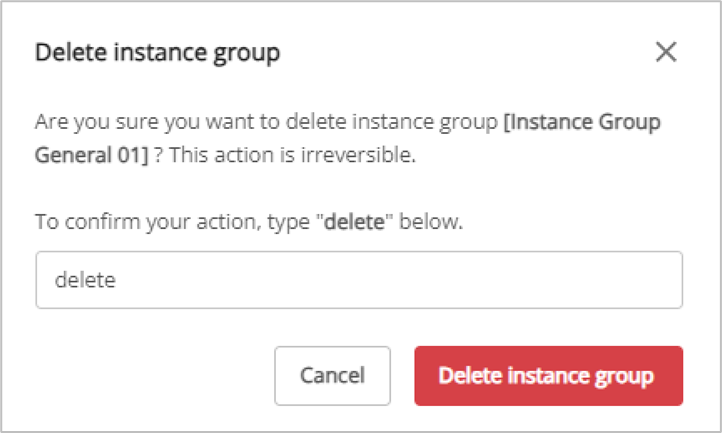Screen dimensions: 722x433
Task: Click empty right area of the input box
Action: pos(560,280)
